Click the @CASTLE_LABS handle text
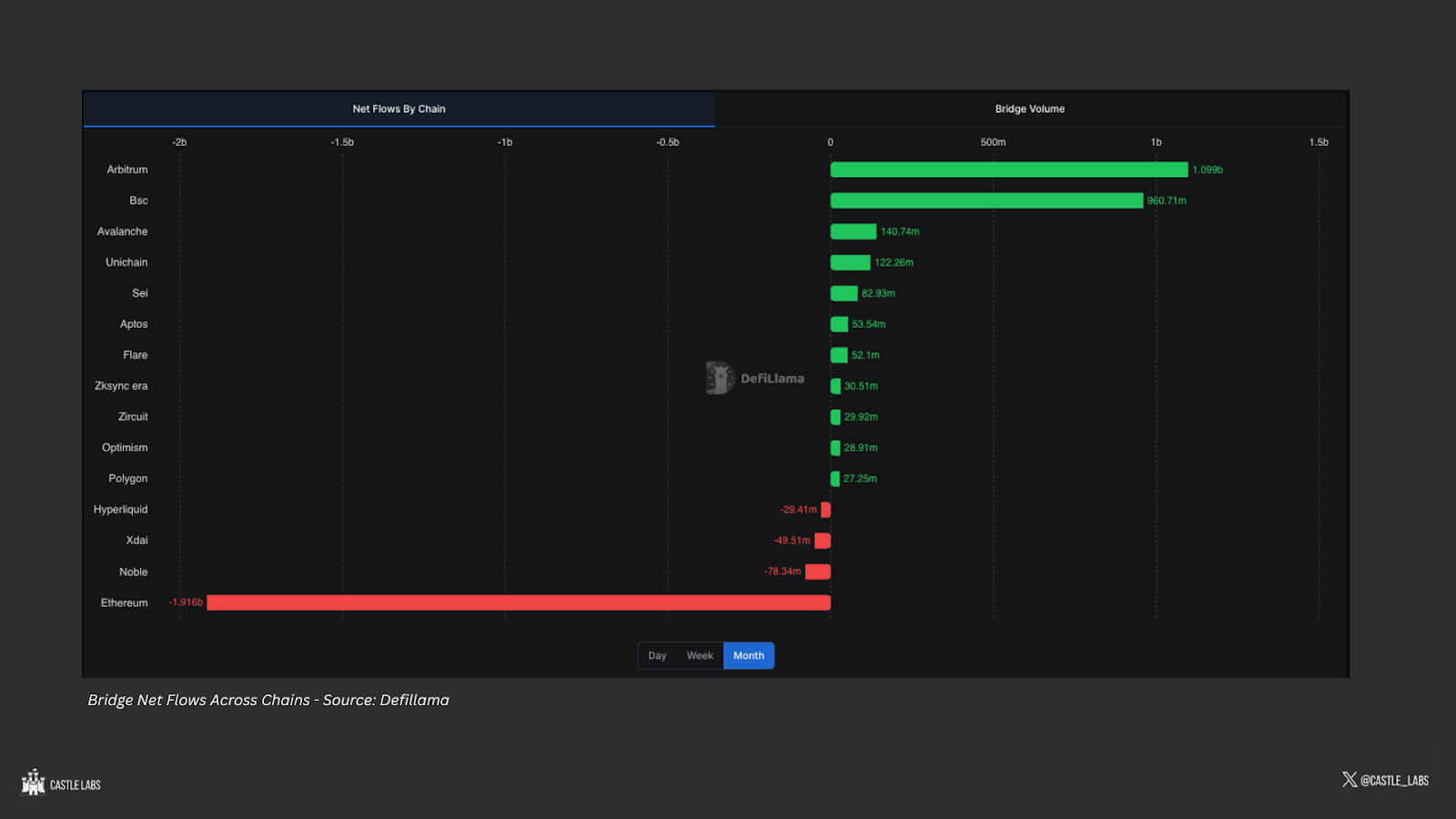The image size is (1456, 819). click(x=1394, y=781)
